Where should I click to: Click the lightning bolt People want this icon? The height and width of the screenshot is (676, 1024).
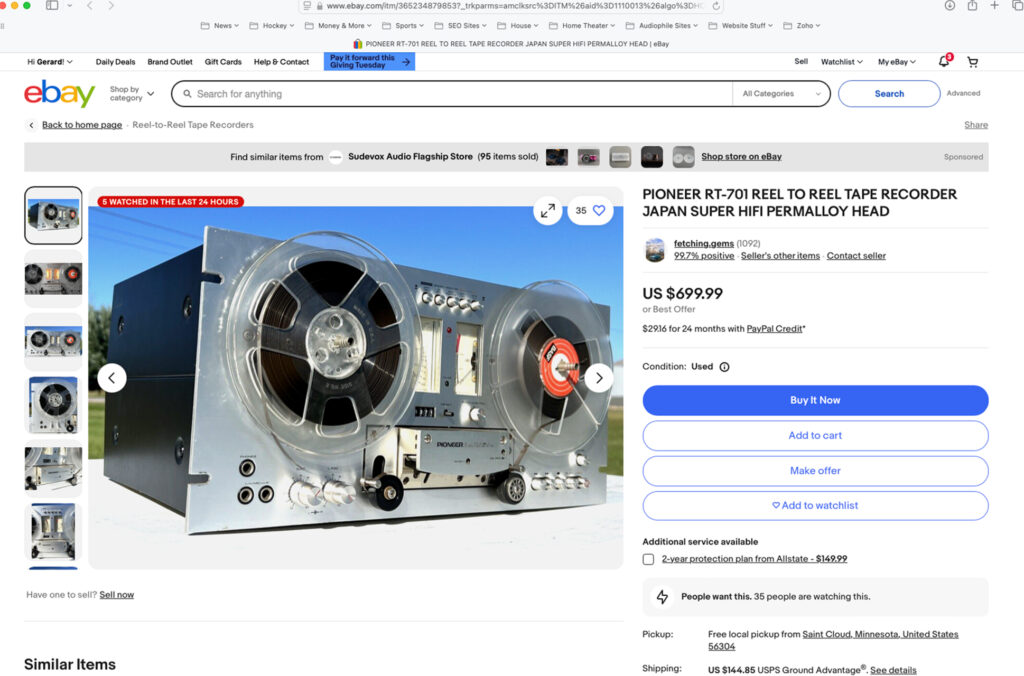pyautogui.click(x=662, y=597)
